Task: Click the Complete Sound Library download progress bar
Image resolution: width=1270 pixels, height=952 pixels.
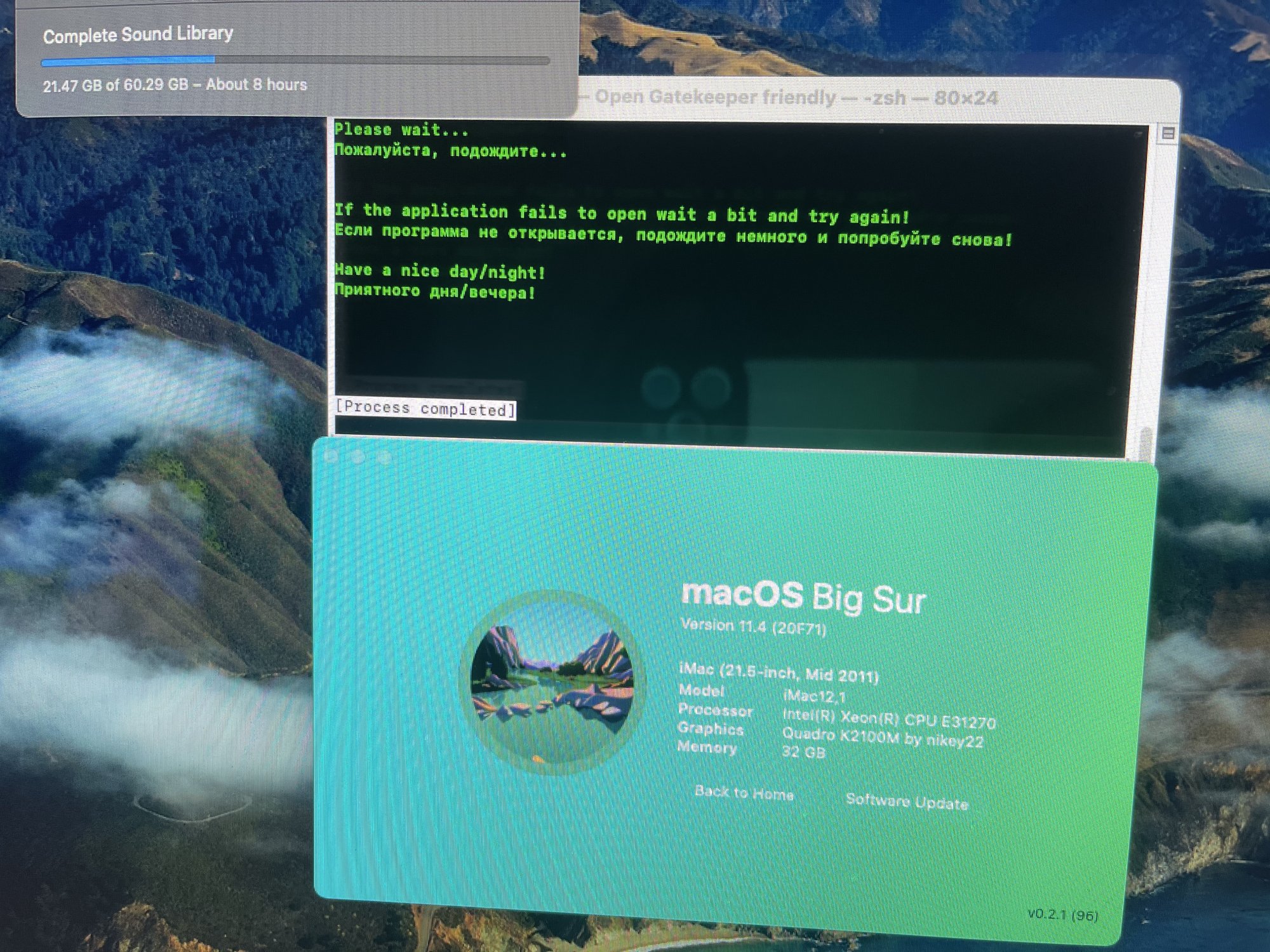Action: tap(295, 61)
